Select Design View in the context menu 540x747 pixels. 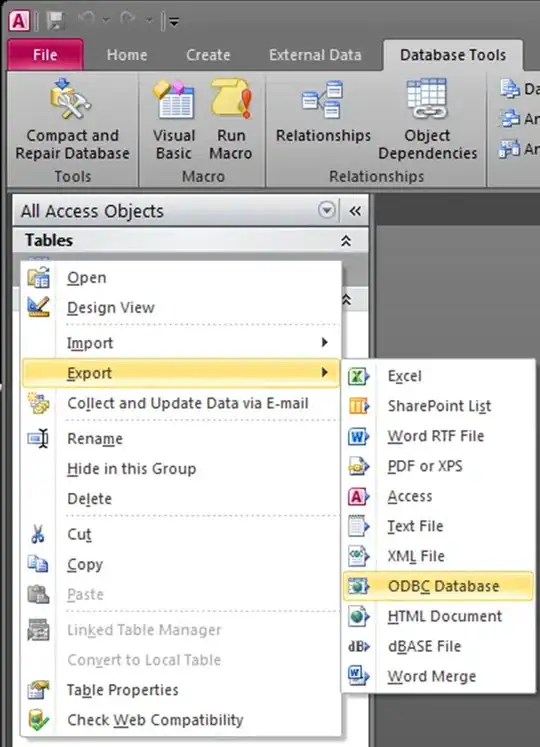point(181,308)
